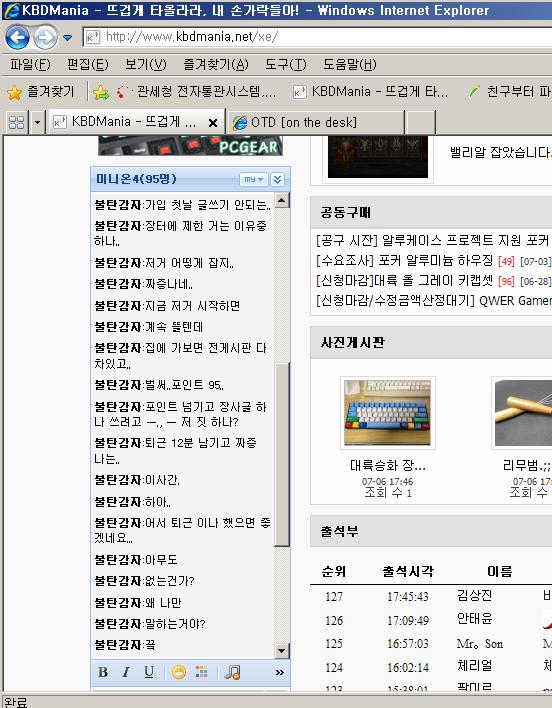Screen dimensions: 552x708
Task: Open the chat emoticon picker
Action: (x=179, y=672)
